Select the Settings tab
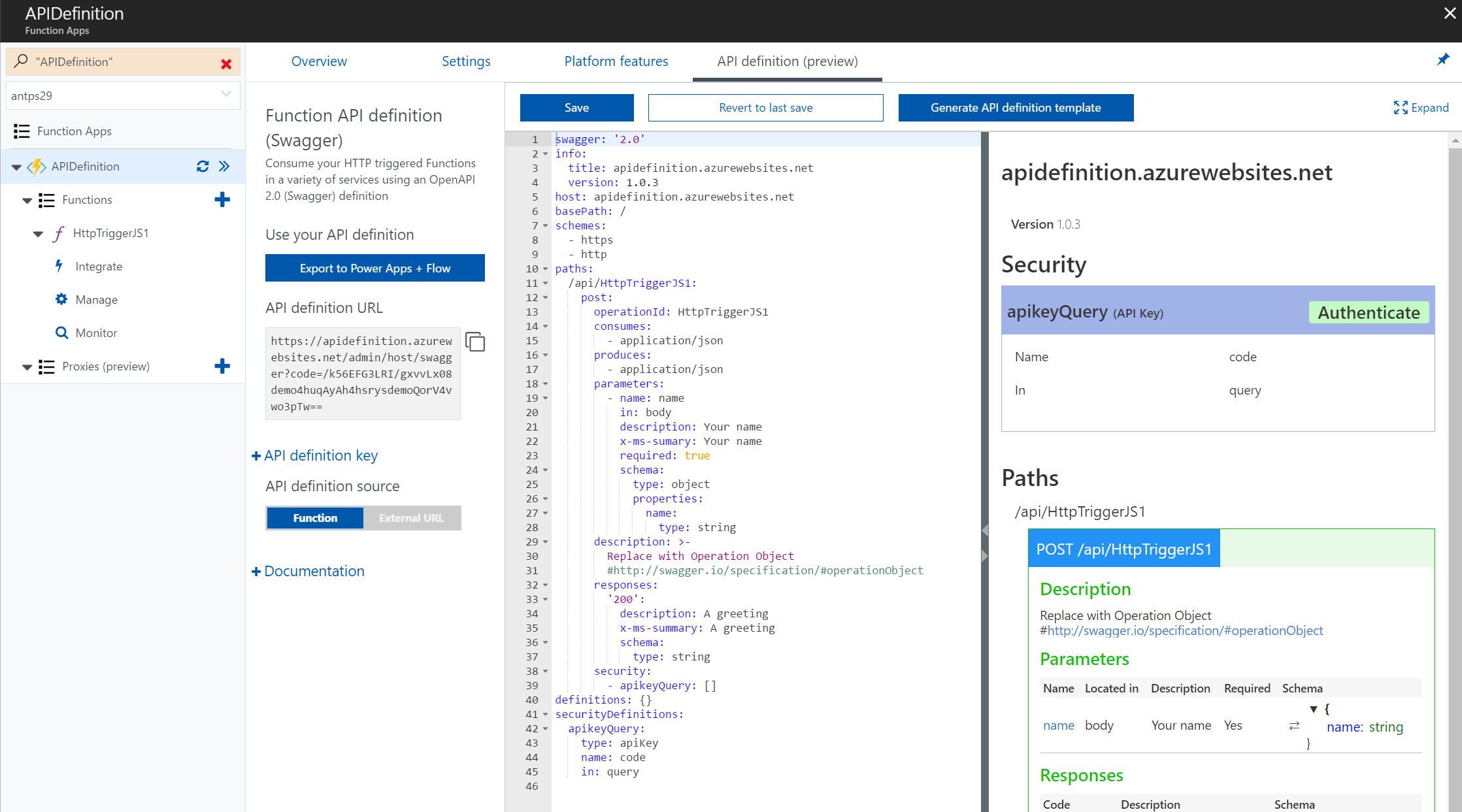Viewport: 1462px width, 812px height. click(466, 61)
